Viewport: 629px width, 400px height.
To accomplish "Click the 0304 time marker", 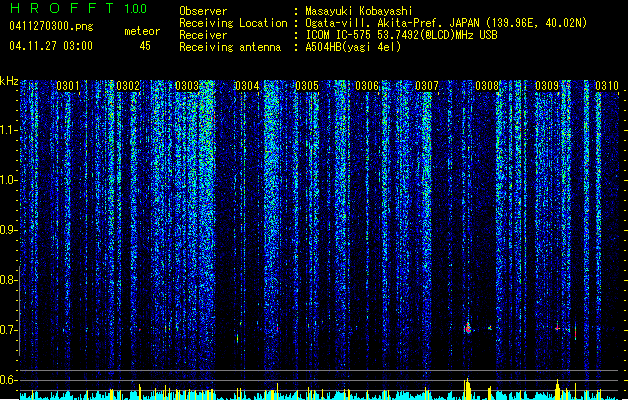I will pos(247,86).
